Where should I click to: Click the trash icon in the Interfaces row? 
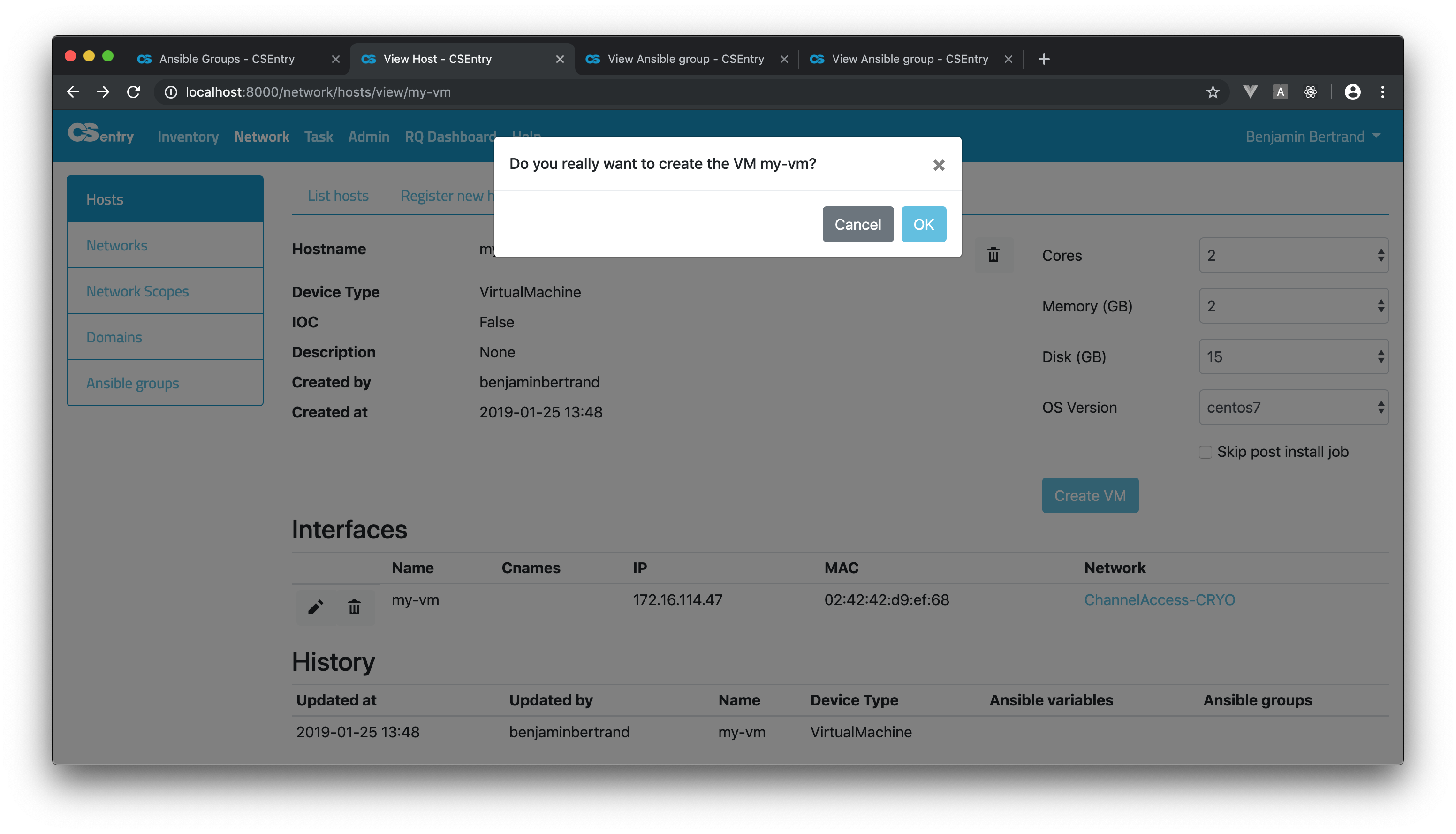tap(354, 607)
